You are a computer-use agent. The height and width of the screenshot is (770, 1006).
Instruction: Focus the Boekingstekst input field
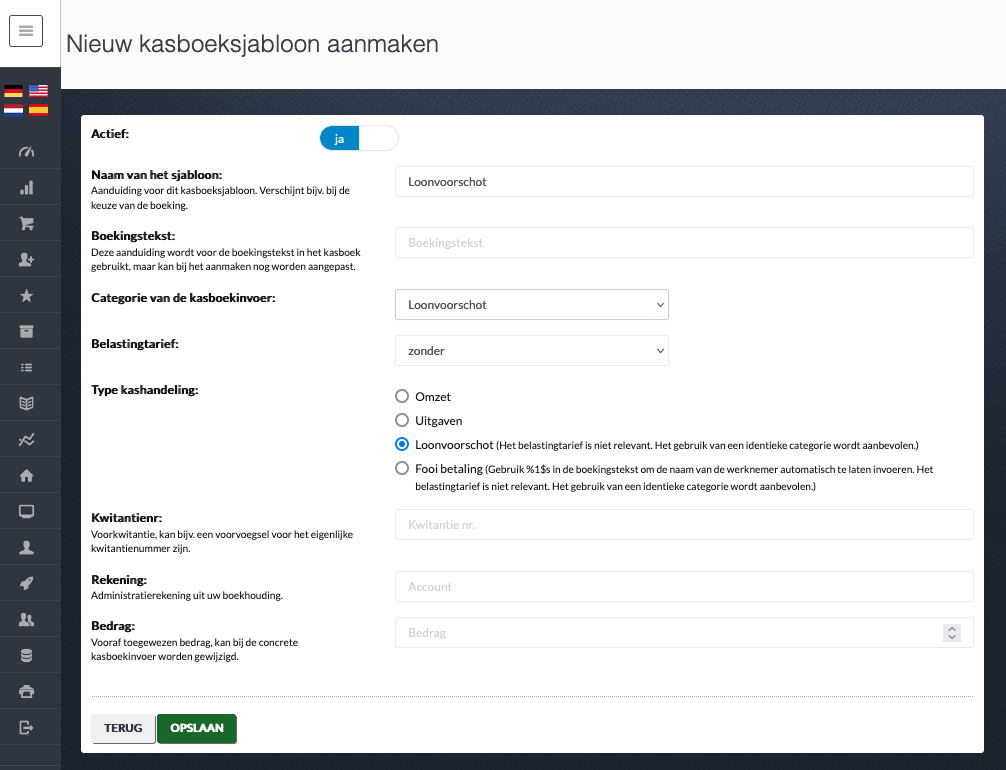(684, 243)
